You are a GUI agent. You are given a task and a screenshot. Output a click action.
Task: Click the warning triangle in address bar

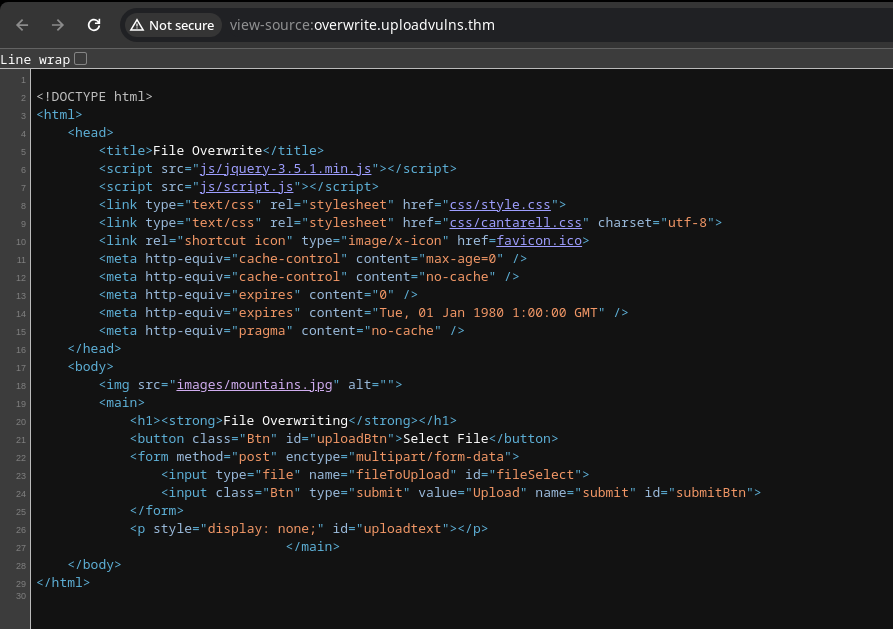pyautogui.click(x=137, y=25)
